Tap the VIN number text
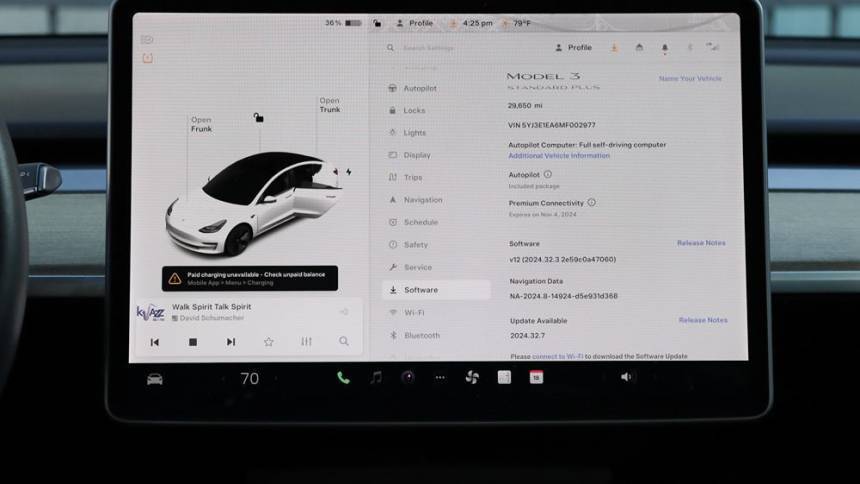 click(x=551, y=125)
